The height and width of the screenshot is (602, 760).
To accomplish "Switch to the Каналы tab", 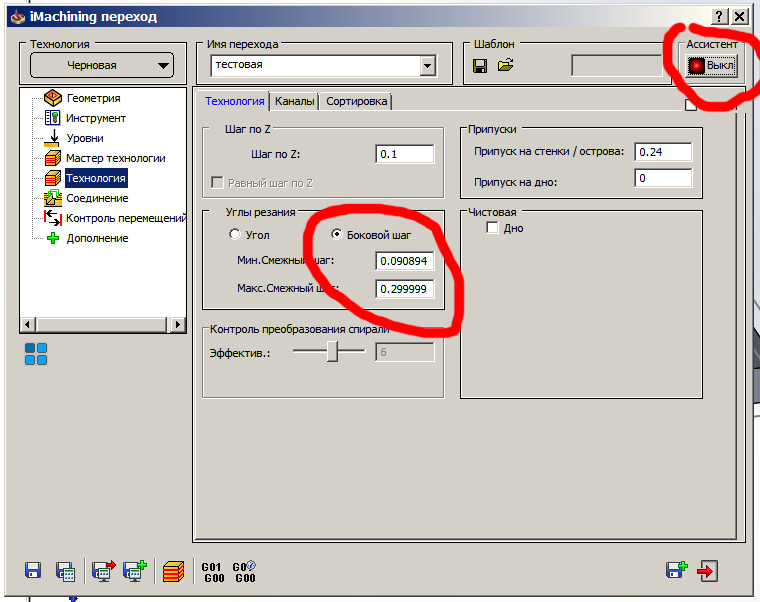I will tap(294, 101).
